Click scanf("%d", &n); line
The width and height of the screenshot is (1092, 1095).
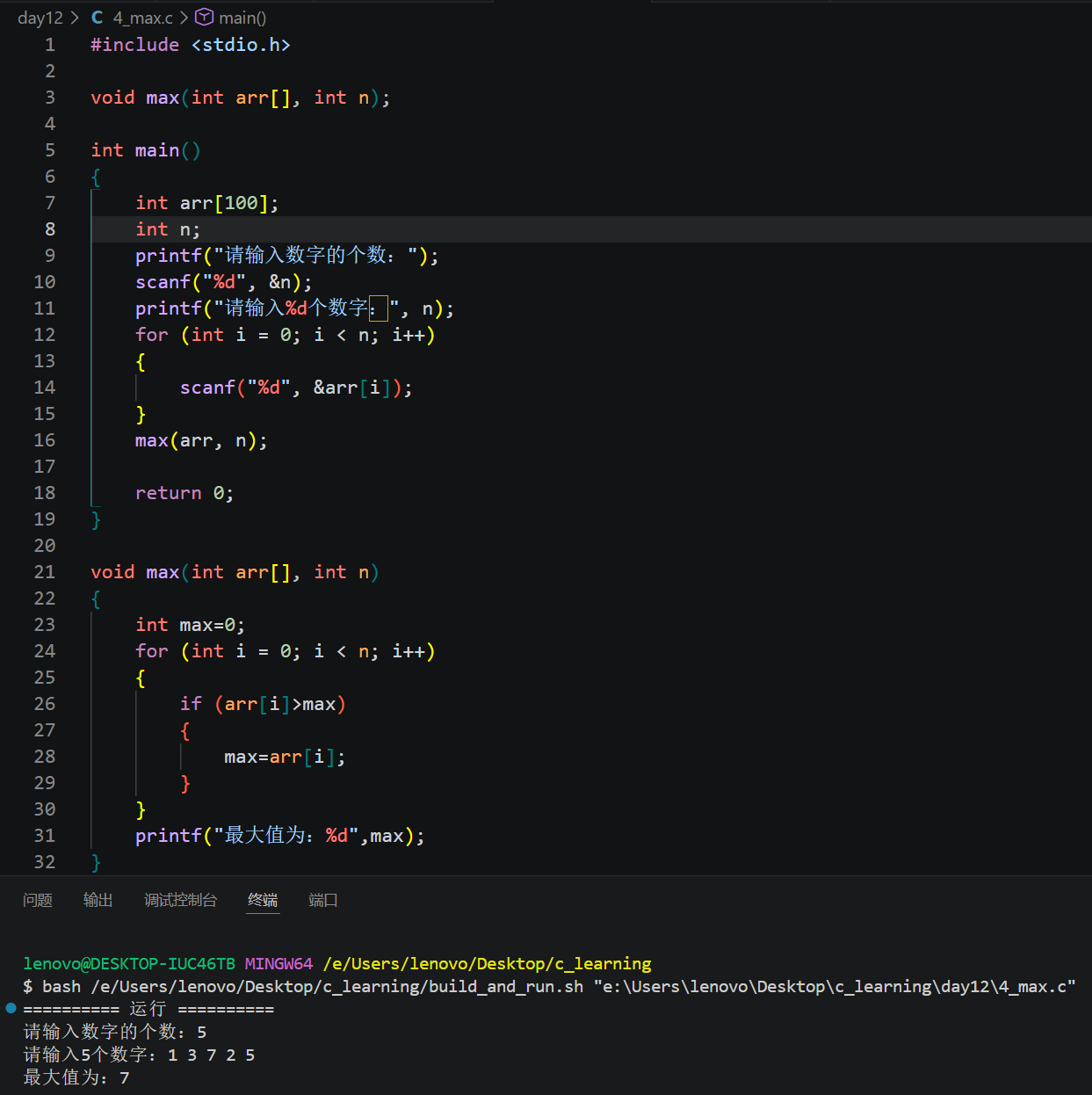(223, 282)
